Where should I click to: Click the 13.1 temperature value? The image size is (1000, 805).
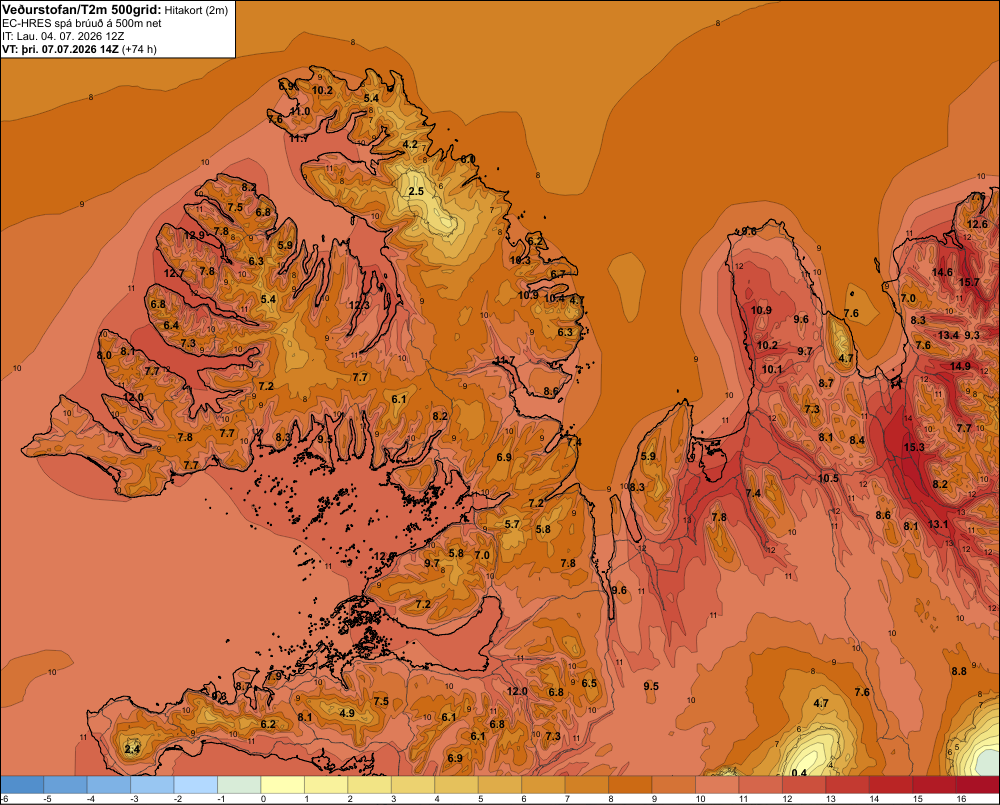(x=938, y=524)
